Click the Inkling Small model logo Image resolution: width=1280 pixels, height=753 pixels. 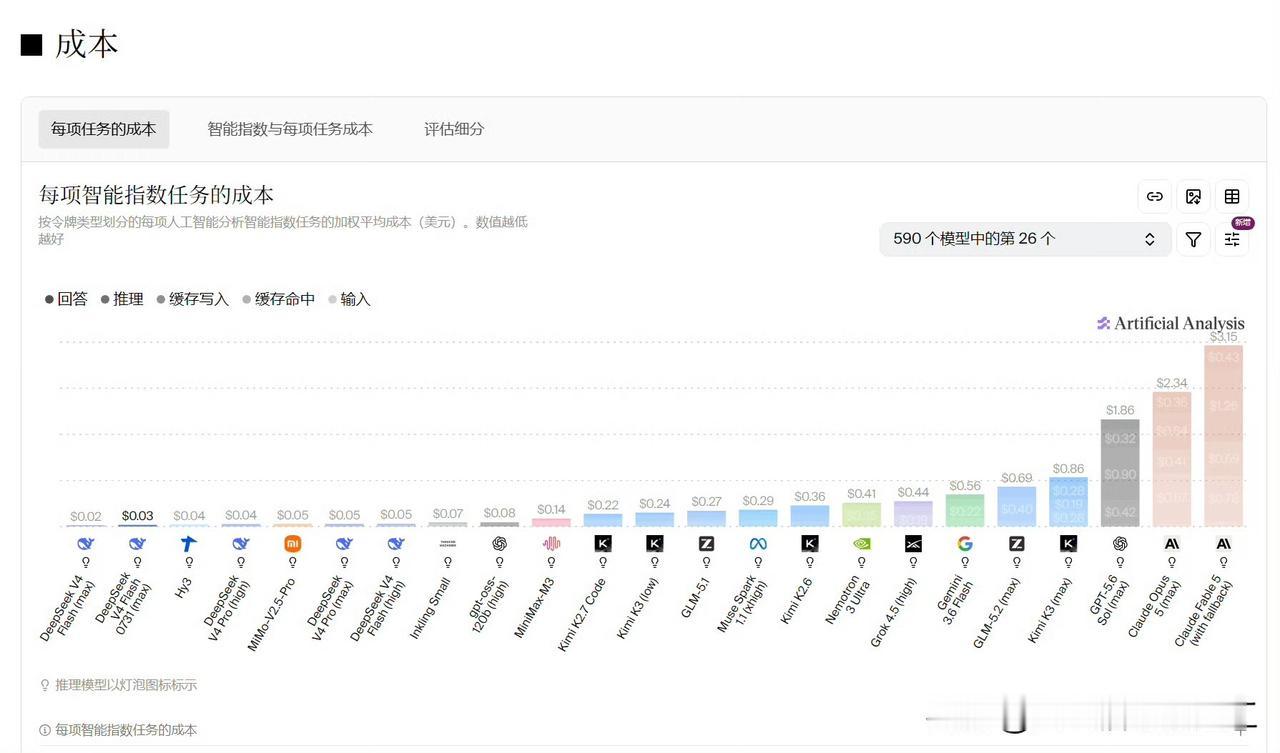pyautogui.click(x=448, y=544)
